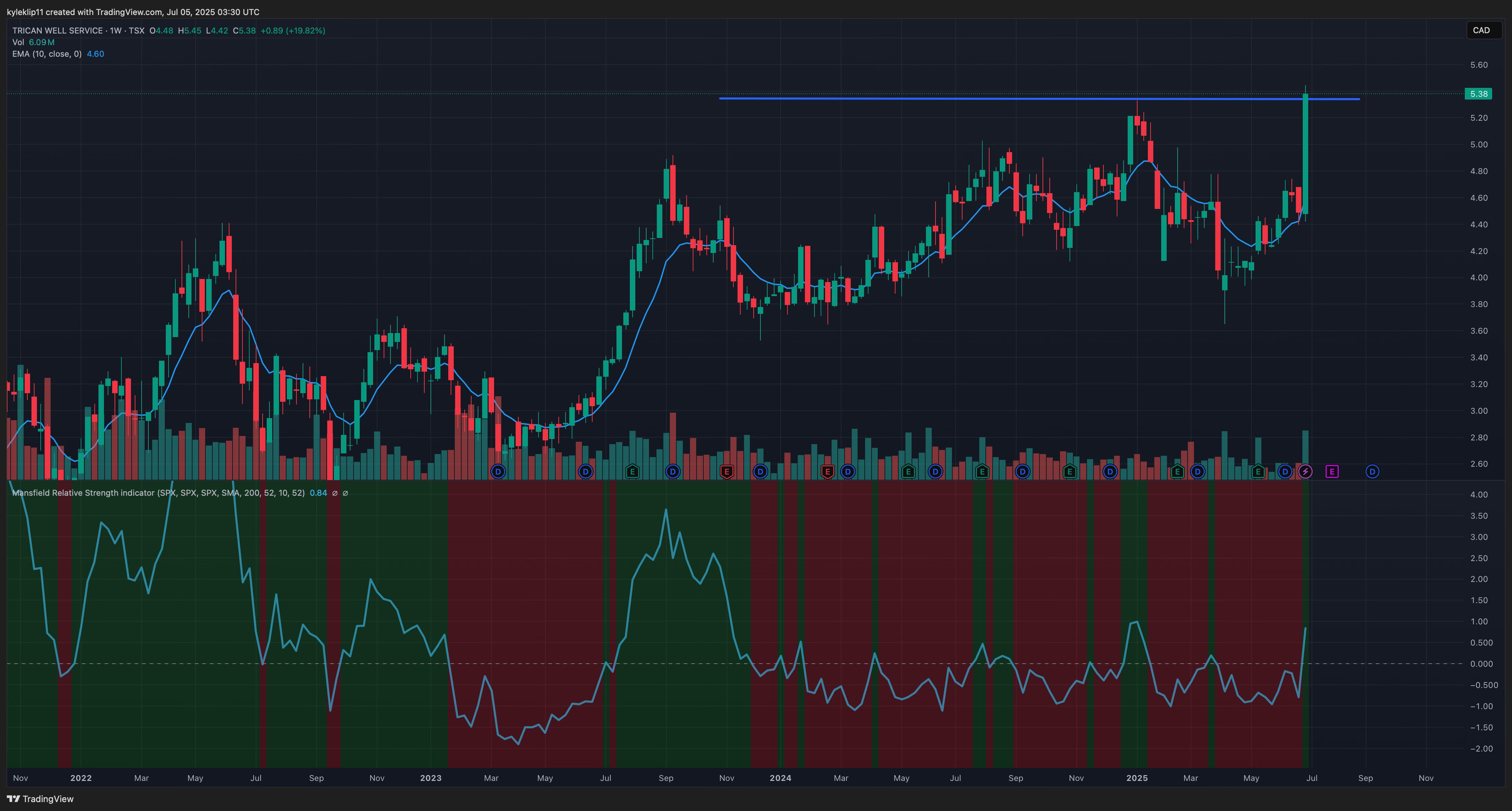
Task: Select the first green earnings E marker
Action: 632,471
